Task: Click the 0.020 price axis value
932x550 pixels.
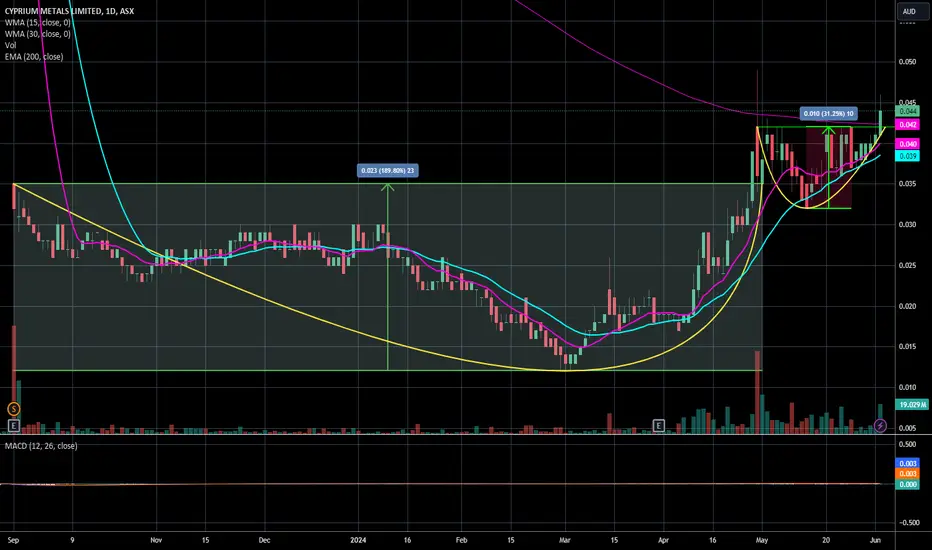Action: click(908, 306)
